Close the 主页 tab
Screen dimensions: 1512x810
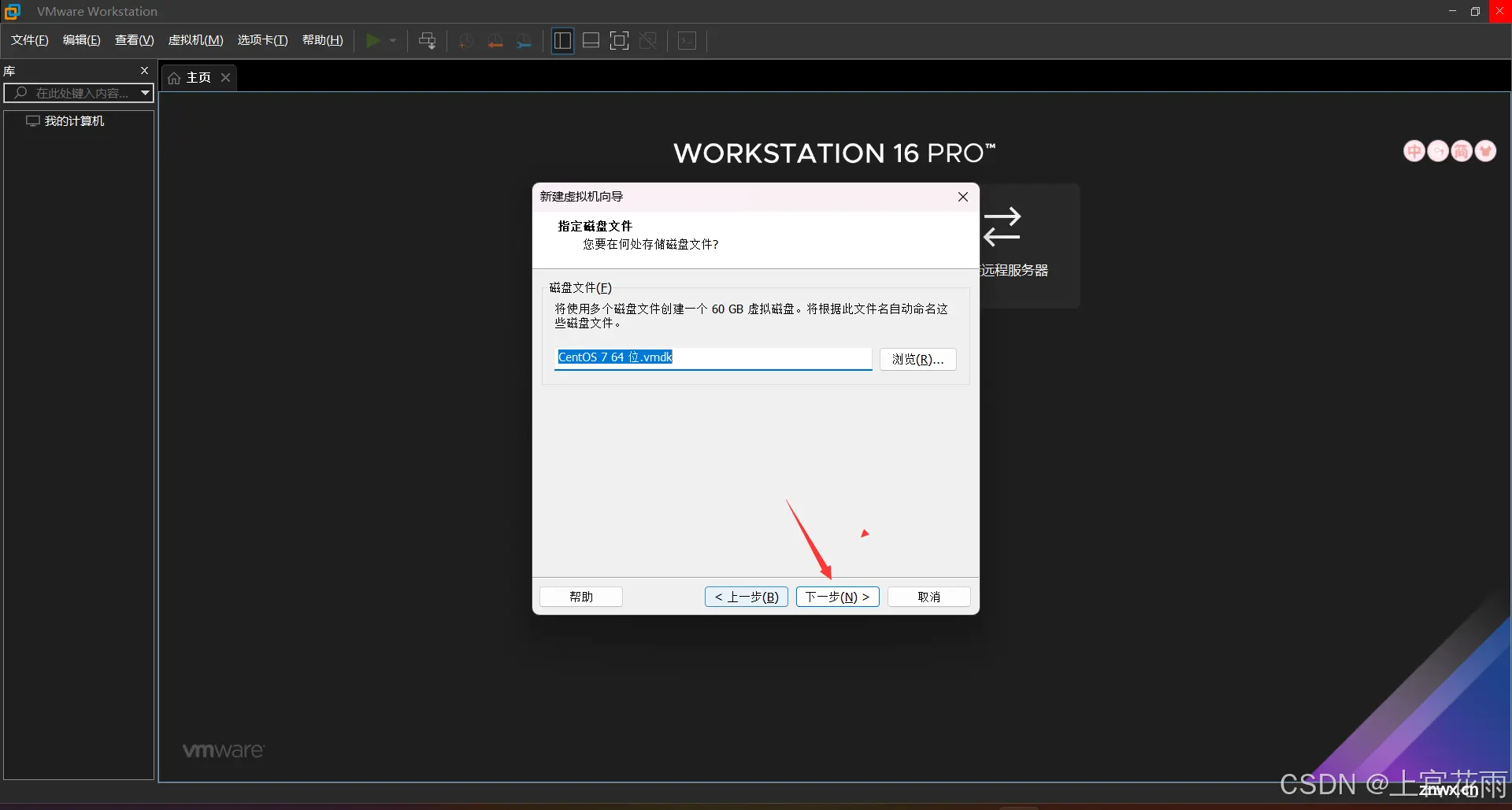pos(225,77)
